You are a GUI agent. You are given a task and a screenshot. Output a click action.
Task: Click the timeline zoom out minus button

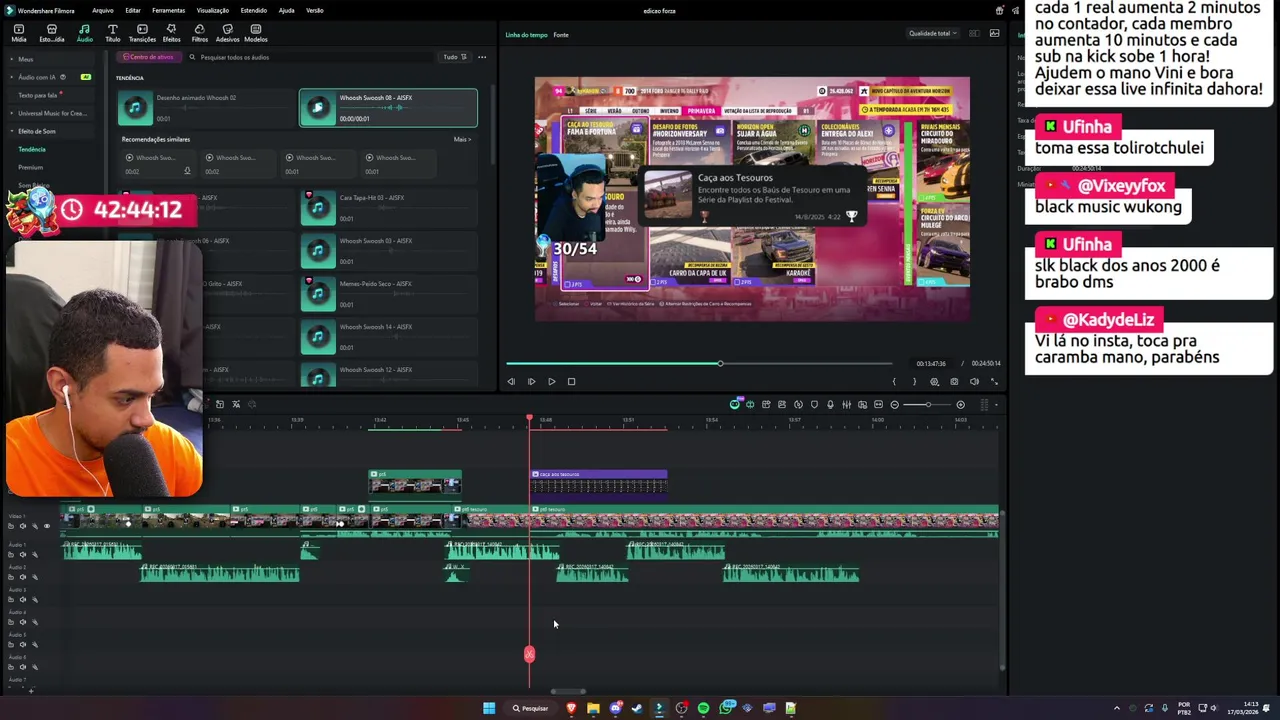(x=894, y=404)
